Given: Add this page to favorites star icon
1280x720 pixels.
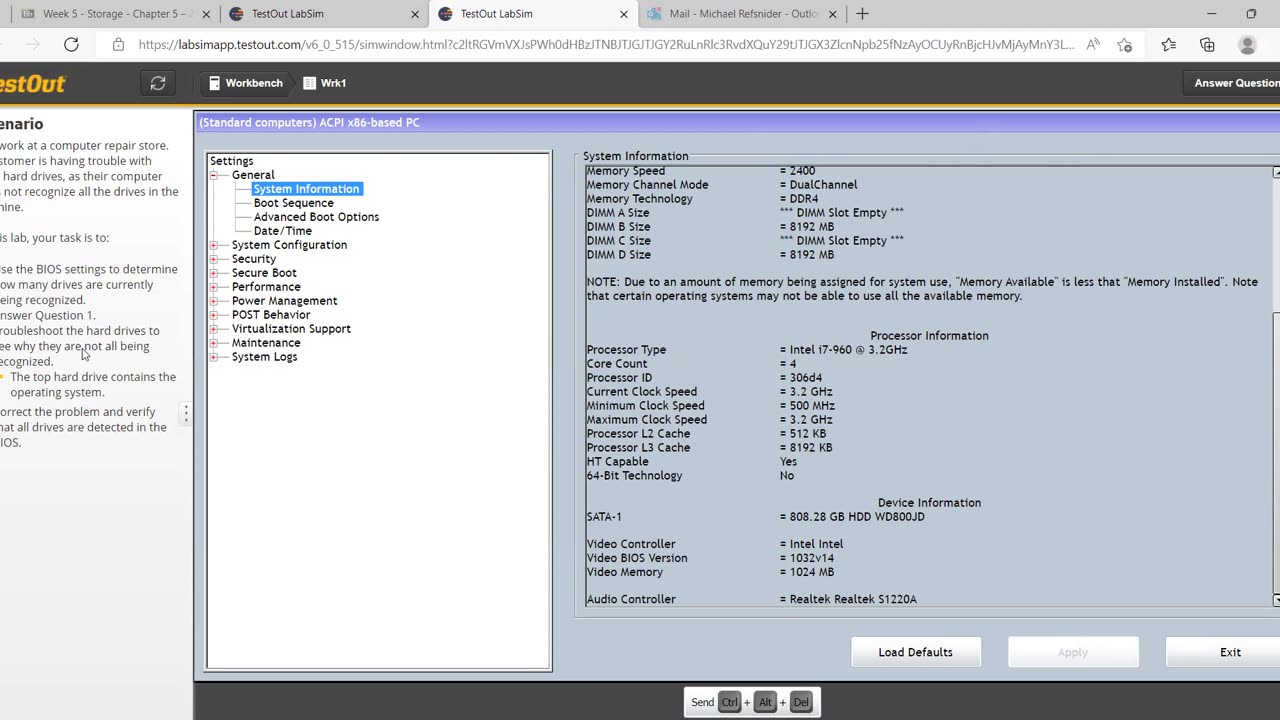Looking at the screenshot, I should (1125, 45).
